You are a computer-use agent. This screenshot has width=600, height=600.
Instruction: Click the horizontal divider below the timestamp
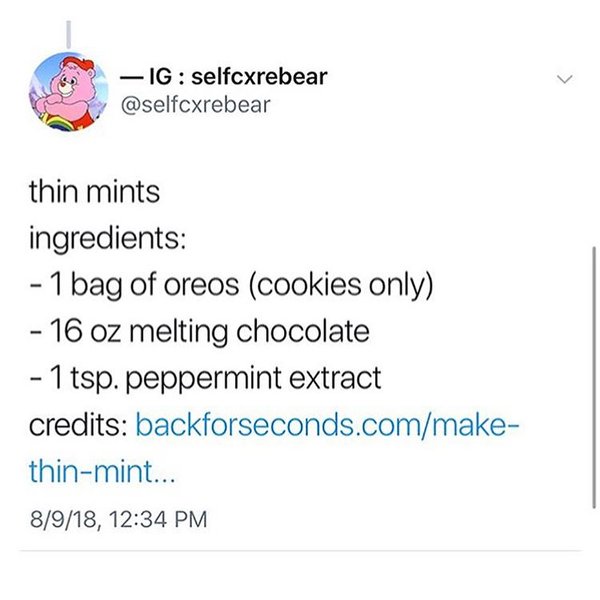300,551
